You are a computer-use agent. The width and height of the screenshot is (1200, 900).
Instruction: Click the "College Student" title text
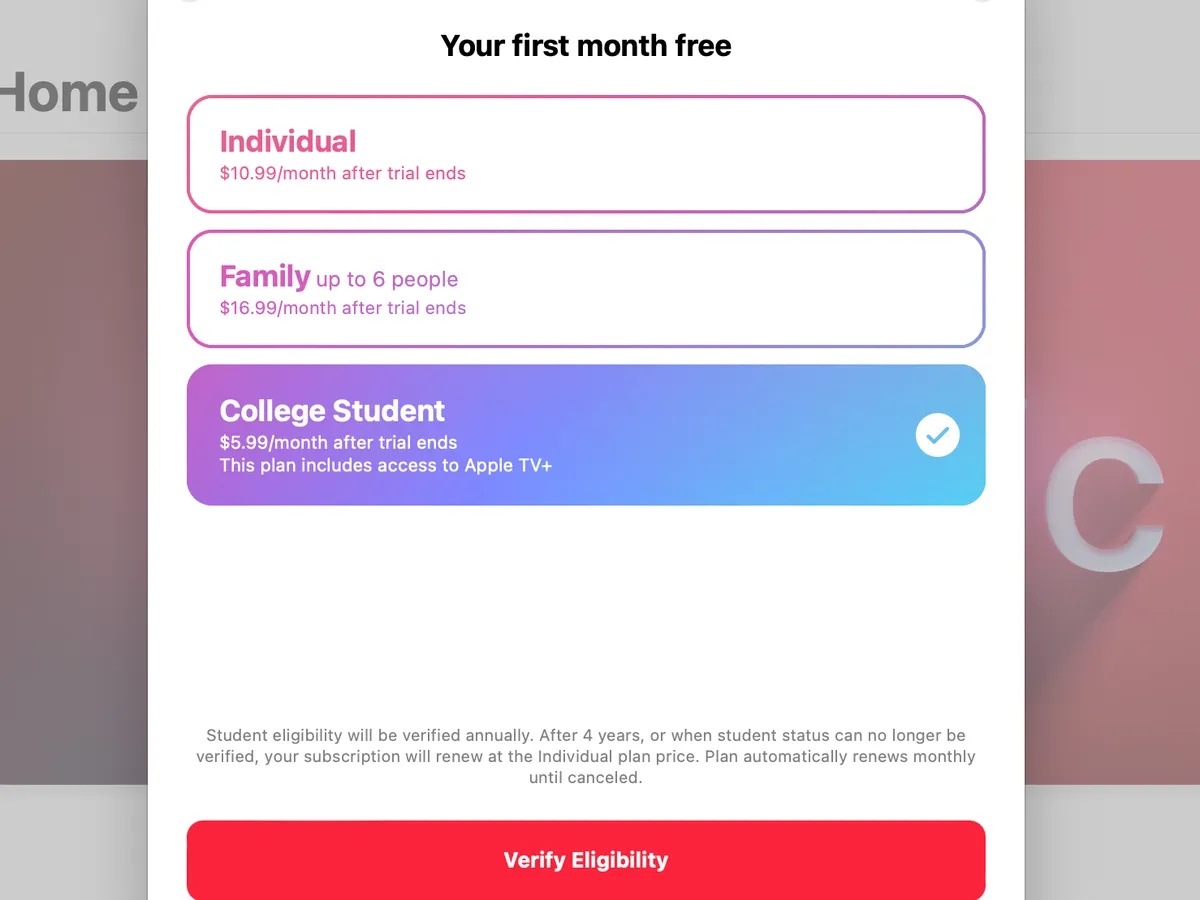pyautogui.click(x=332, y=411)
